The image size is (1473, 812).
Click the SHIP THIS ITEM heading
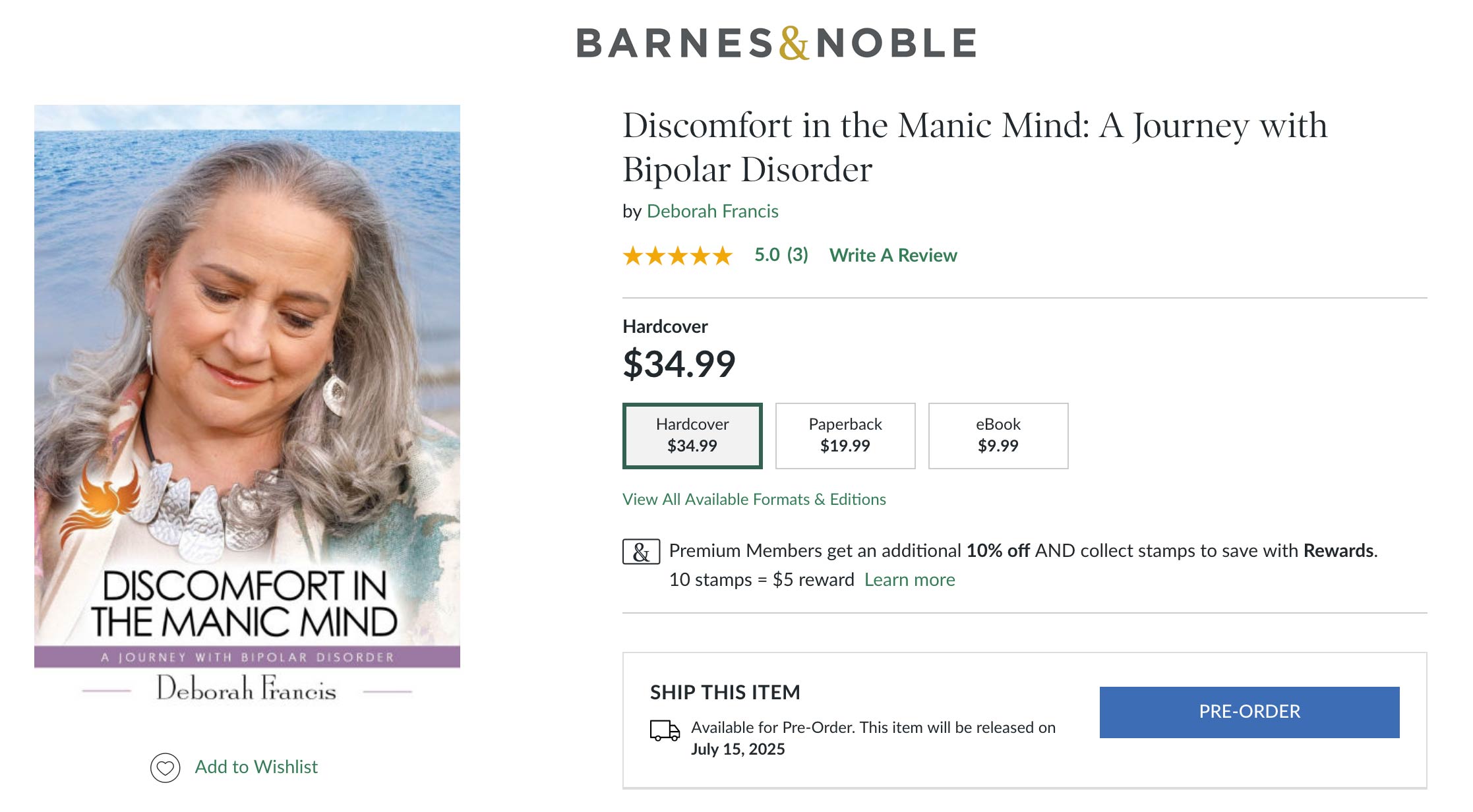[x=725, y=693]
